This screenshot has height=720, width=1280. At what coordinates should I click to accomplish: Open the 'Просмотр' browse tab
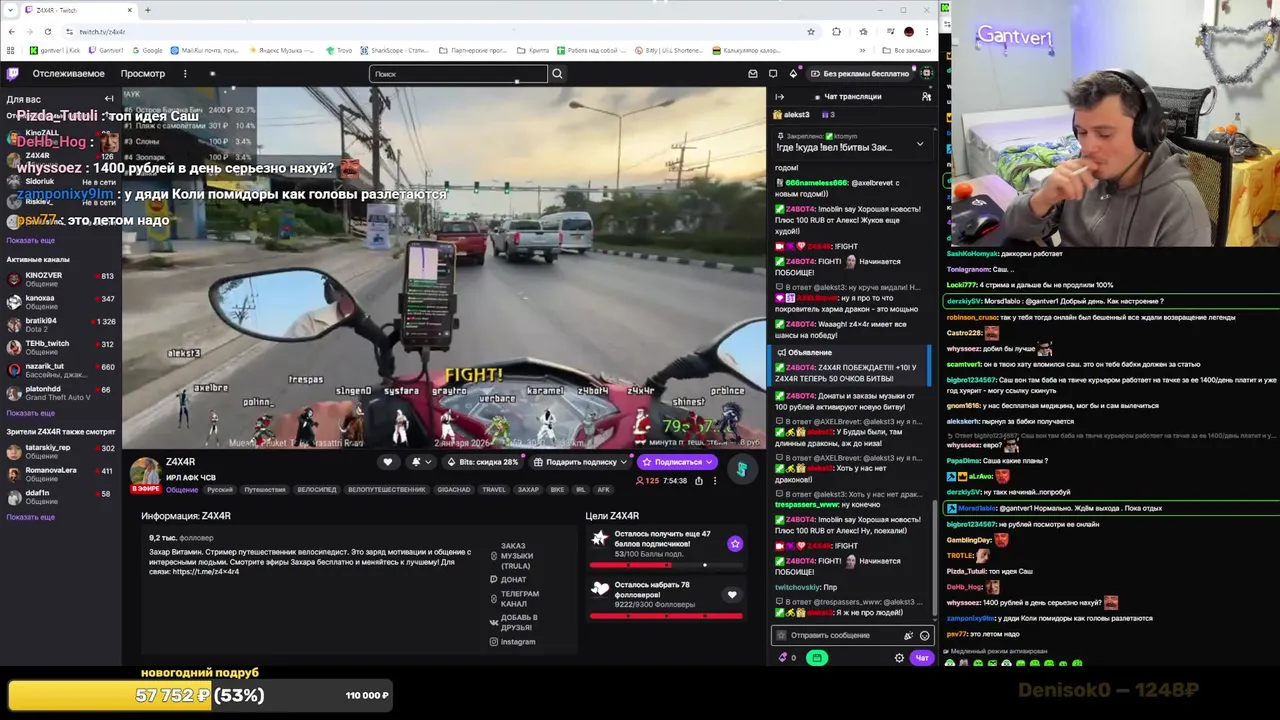(143, 73)
